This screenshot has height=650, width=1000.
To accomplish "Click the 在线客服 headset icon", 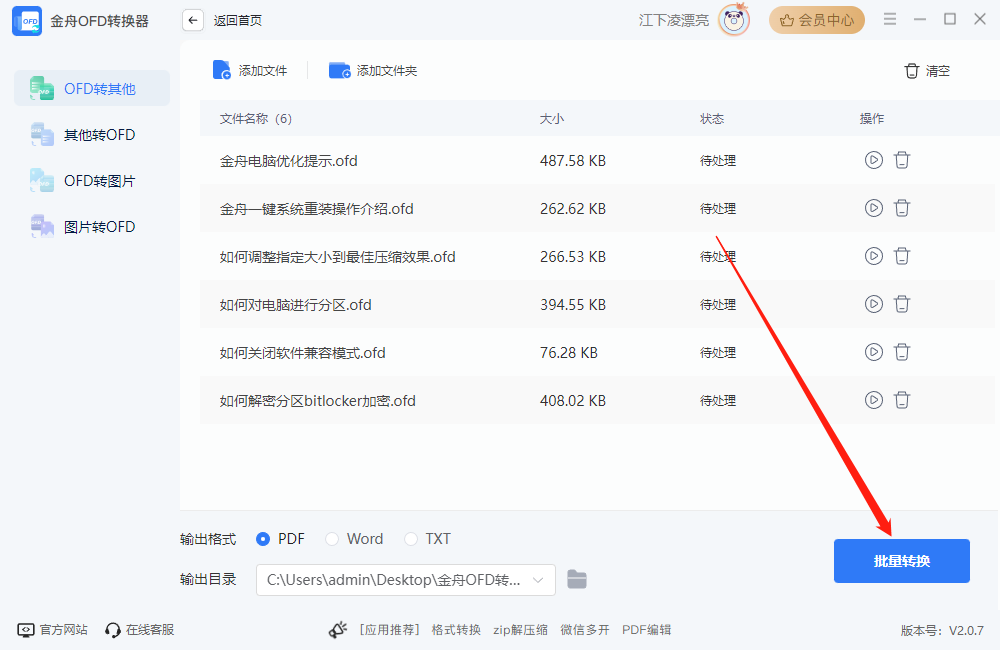I will pyautogui.click(x=113, y=630).
